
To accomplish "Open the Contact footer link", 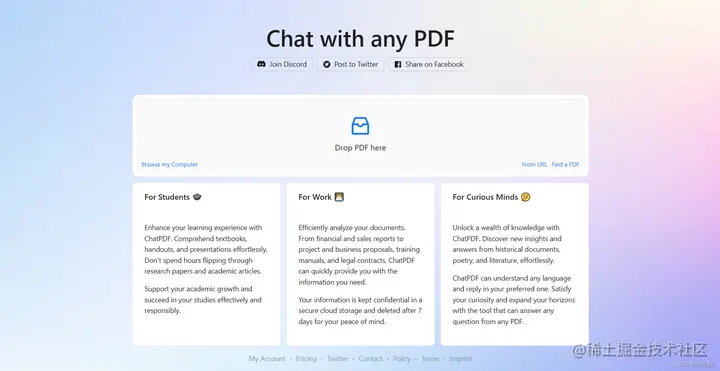I will pyautogui.click(x=370, y=359).
